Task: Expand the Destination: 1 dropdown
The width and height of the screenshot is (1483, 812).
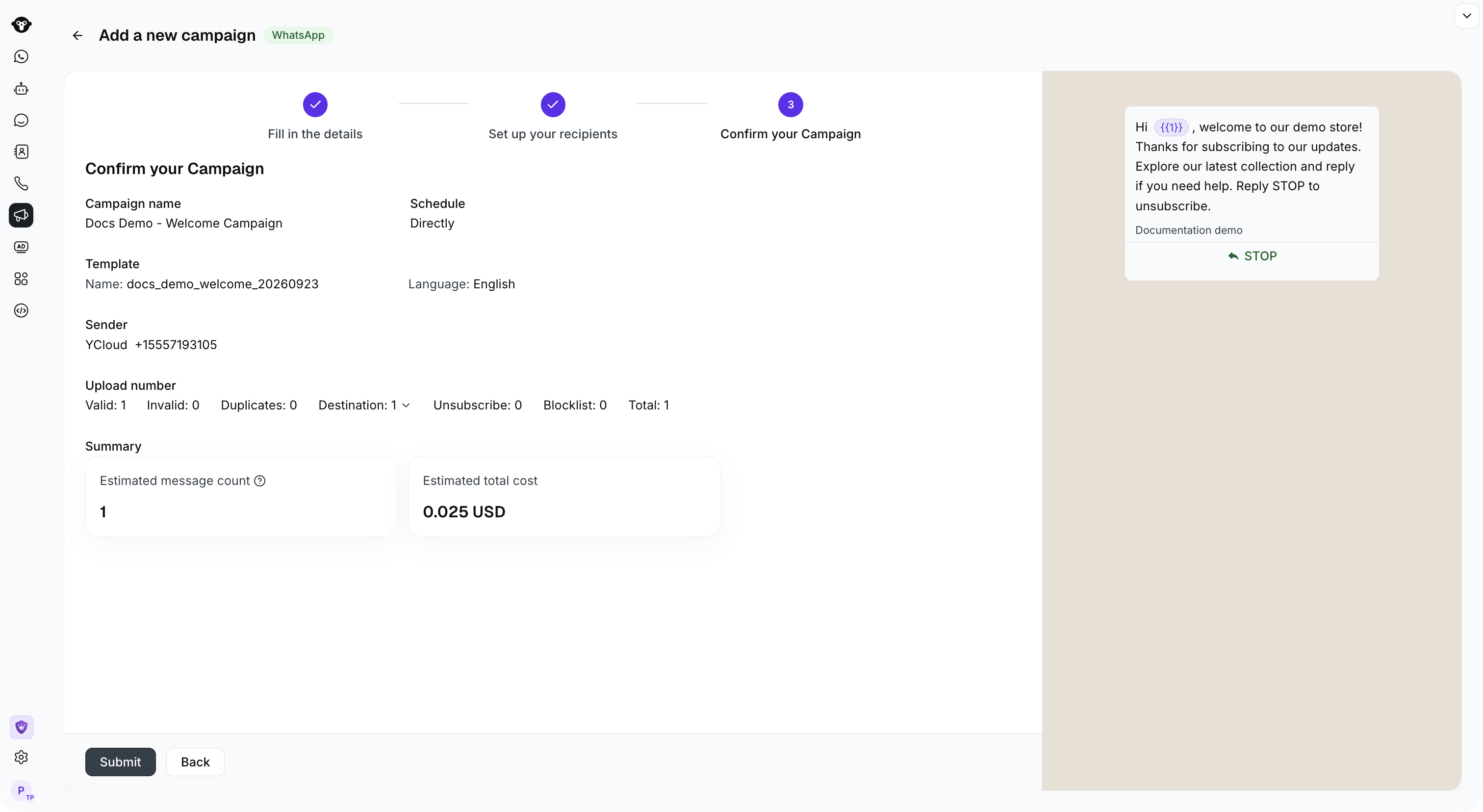Action: (x=364, y=405)
